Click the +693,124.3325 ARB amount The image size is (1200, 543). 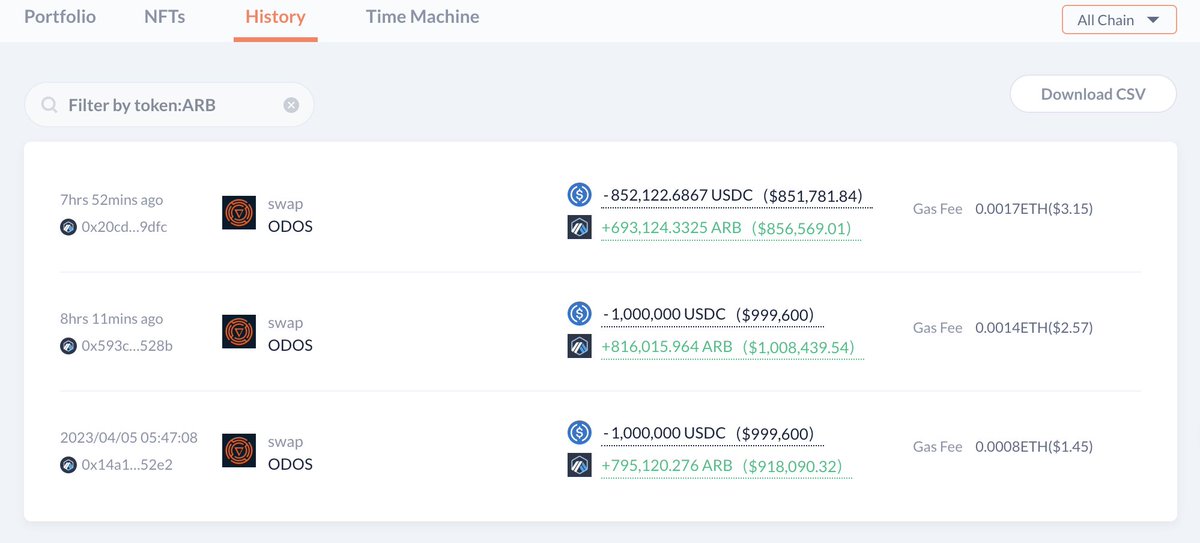tap(671, 229)
